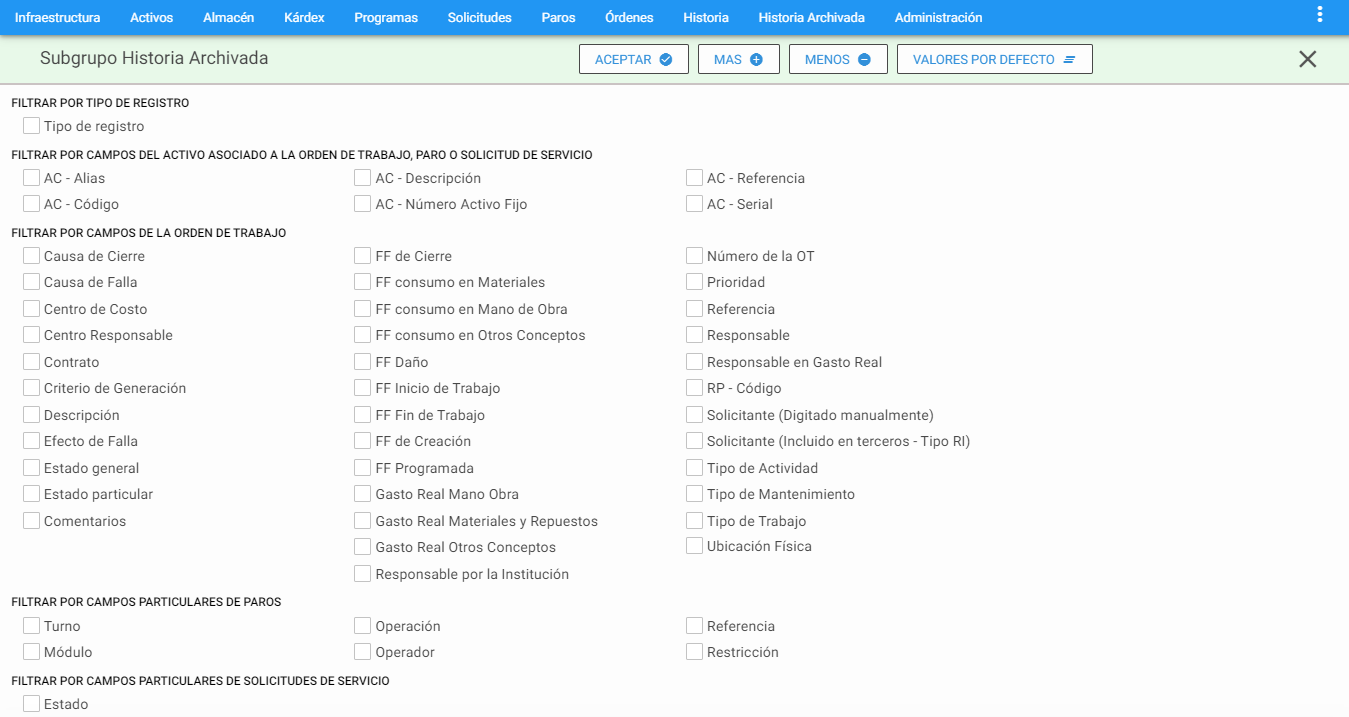Check the Comentarios checkbox

click(x=32, y=521)
